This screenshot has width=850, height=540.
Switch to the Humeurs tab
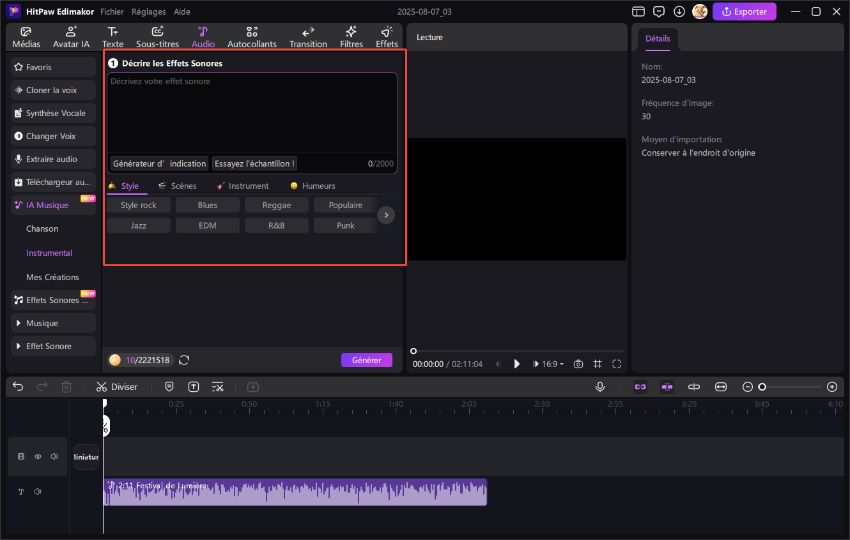313,186
